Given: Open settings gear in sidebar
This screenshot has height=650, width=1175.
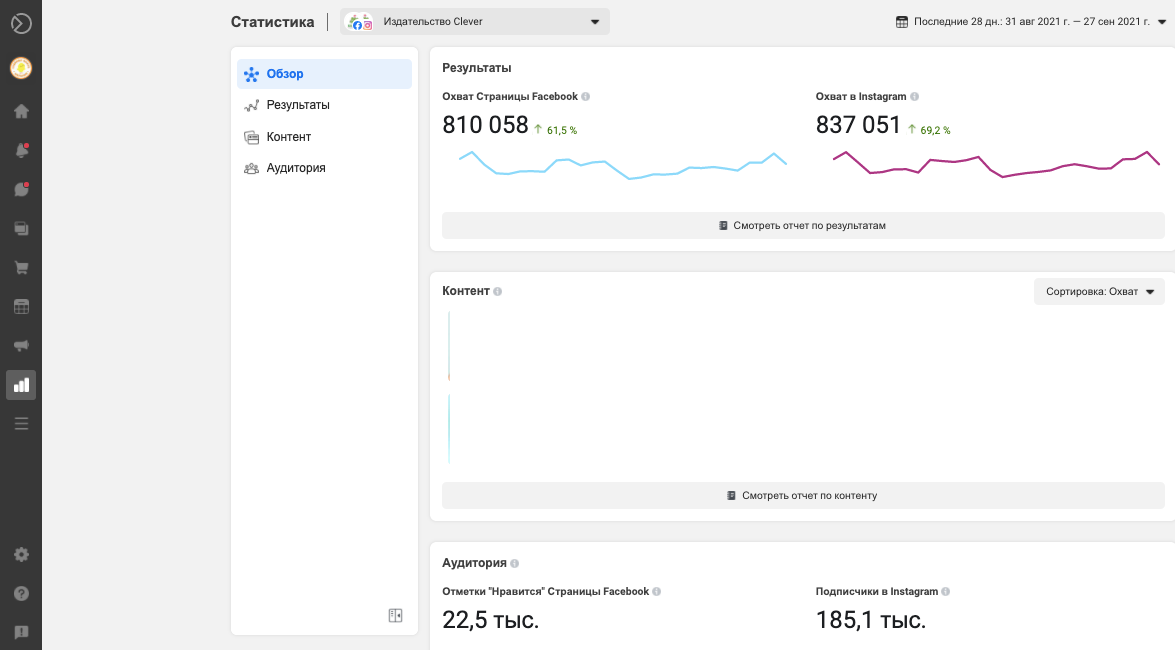Looking at the screenshot, I should point(21,555).
